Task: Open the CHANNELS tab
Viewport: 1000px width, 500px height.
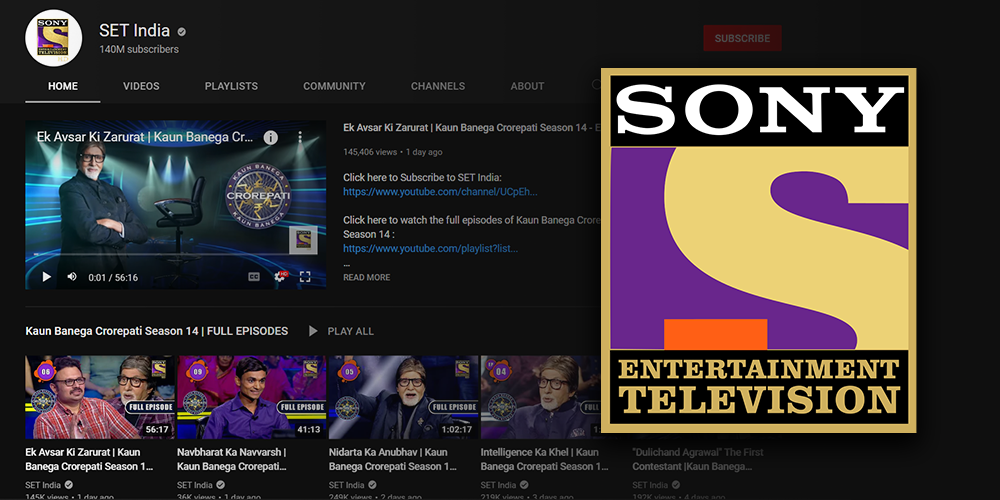Action: [x=438, y=86]
